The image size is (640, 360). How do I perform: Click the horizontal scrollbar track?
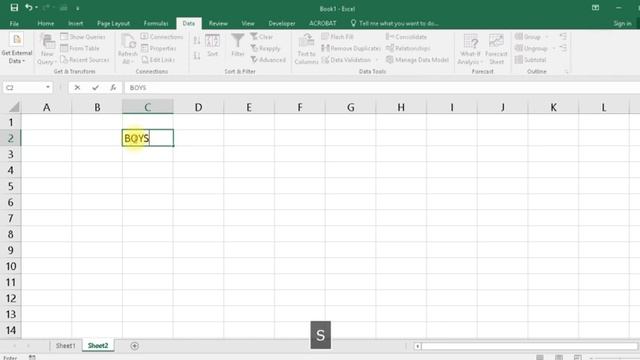point(529,346)
